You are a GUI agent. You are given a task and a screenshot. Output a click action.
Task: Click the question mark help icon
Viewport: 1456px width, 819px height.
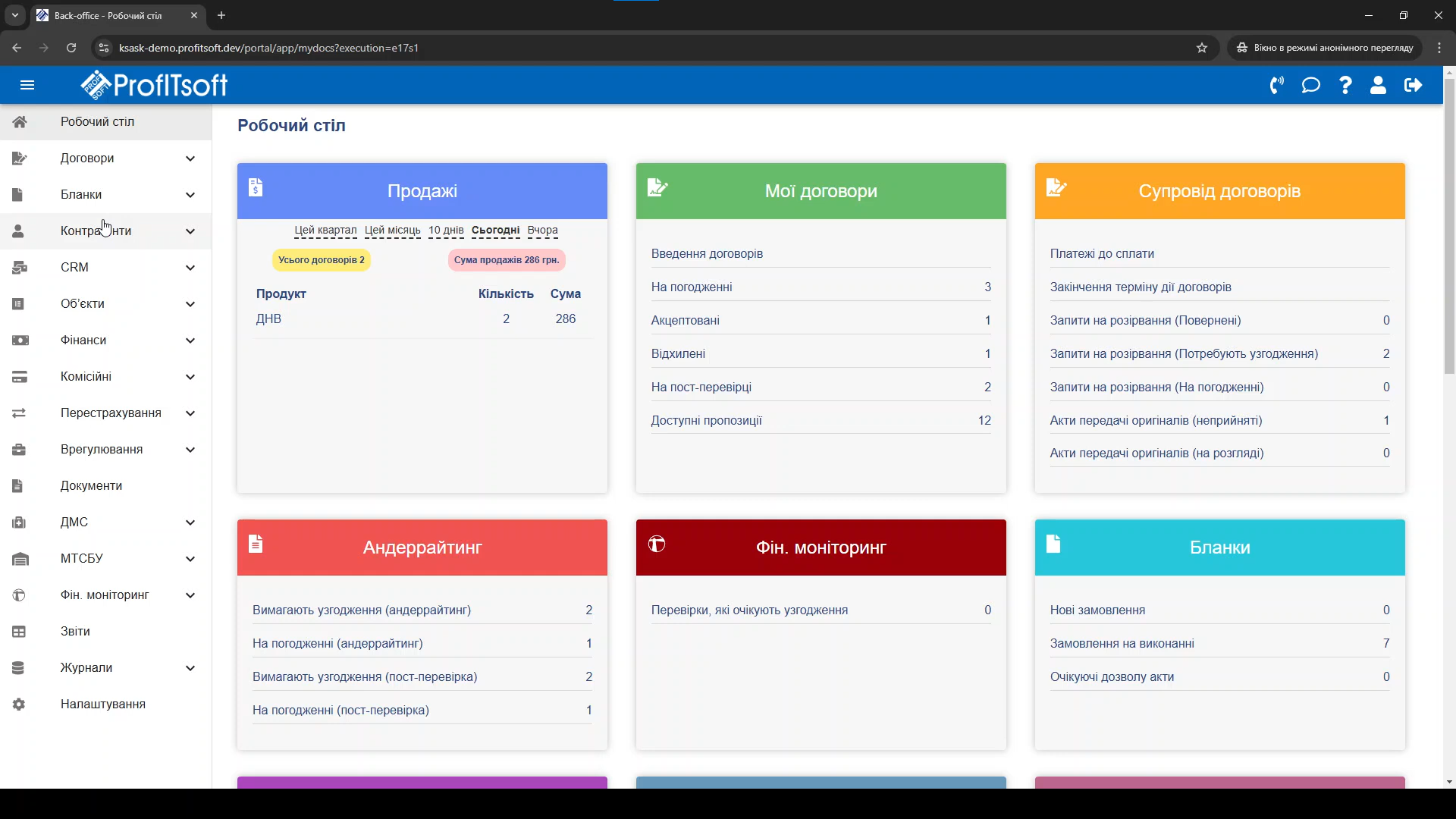click(1345, 85)
